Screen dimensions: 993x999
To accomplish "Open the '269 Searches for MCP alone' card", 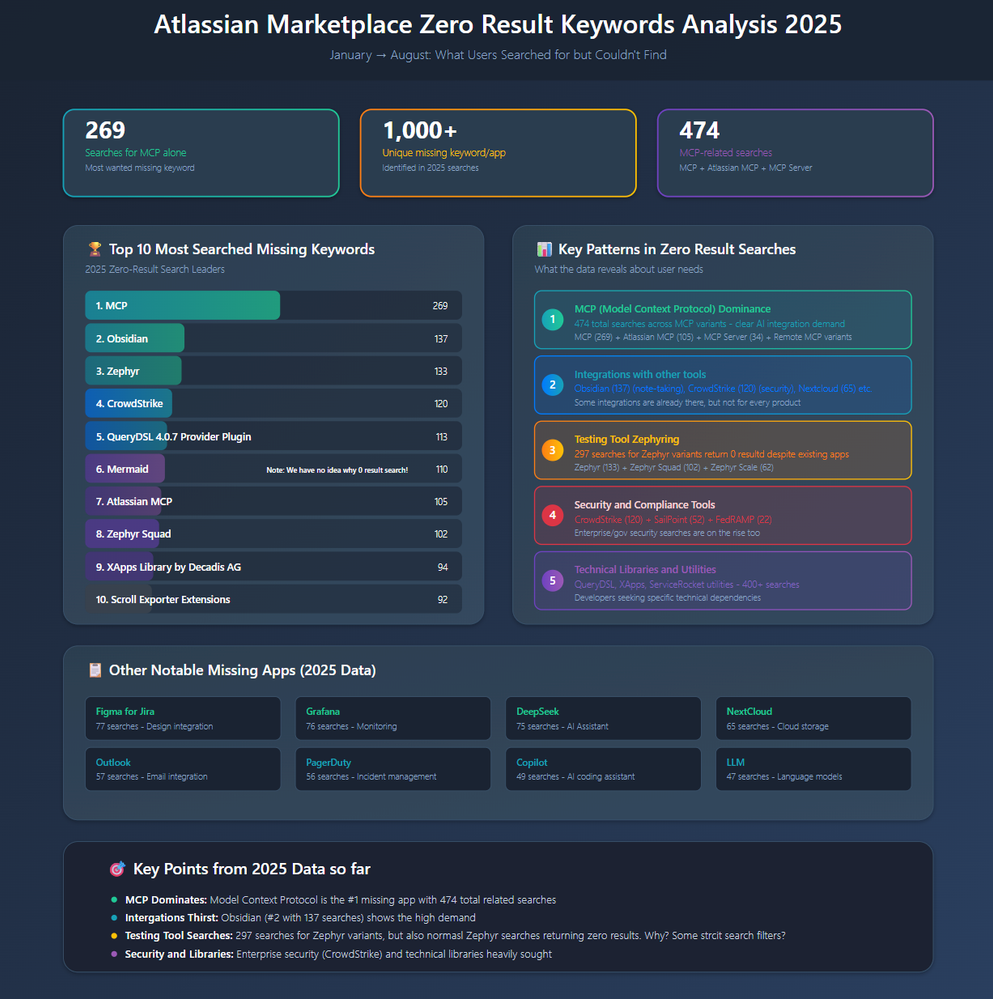I will coord(201,153).
